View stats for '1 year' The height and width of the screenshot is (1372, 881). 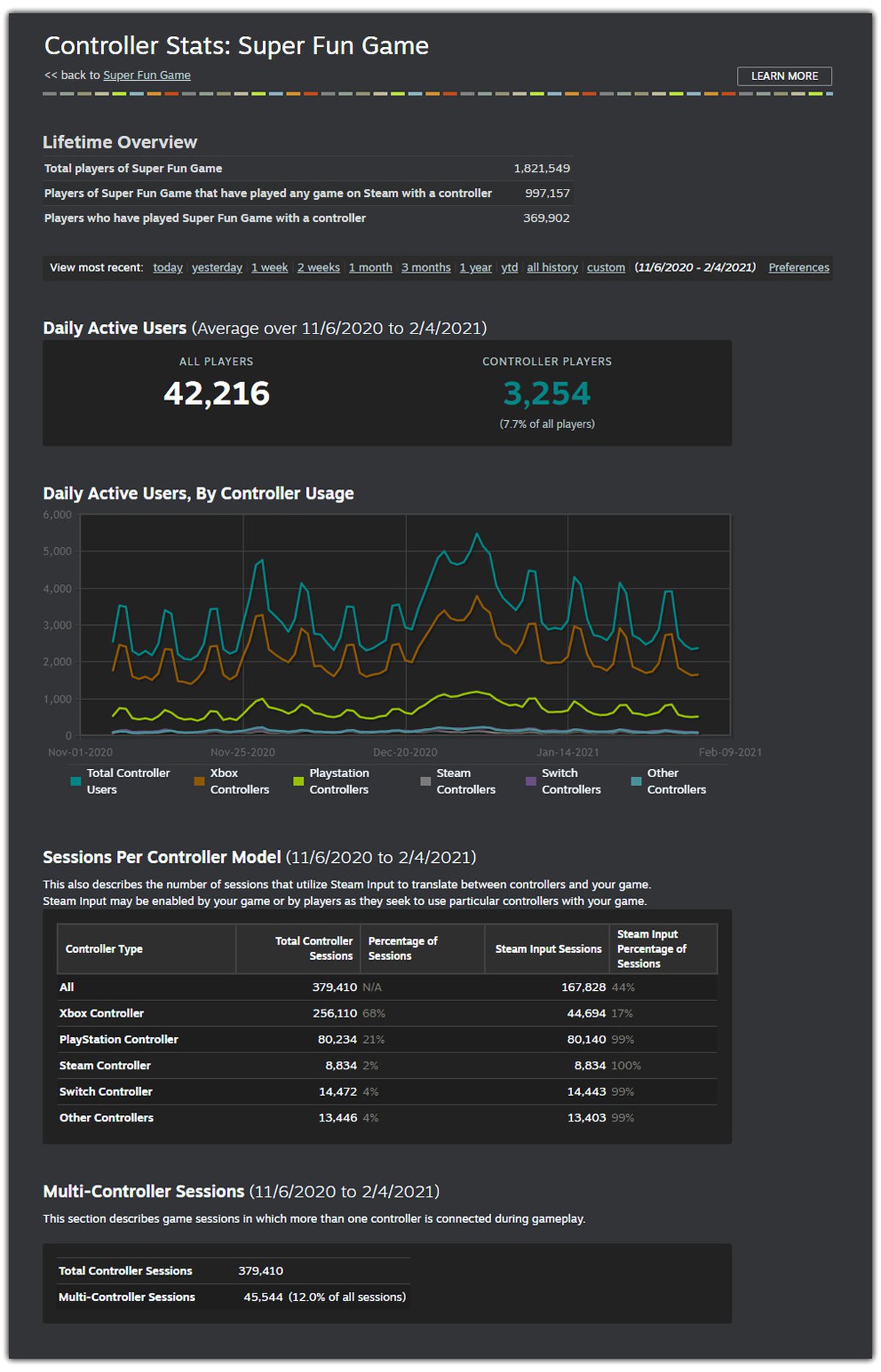pyautogui.click(x=476, y=267)
